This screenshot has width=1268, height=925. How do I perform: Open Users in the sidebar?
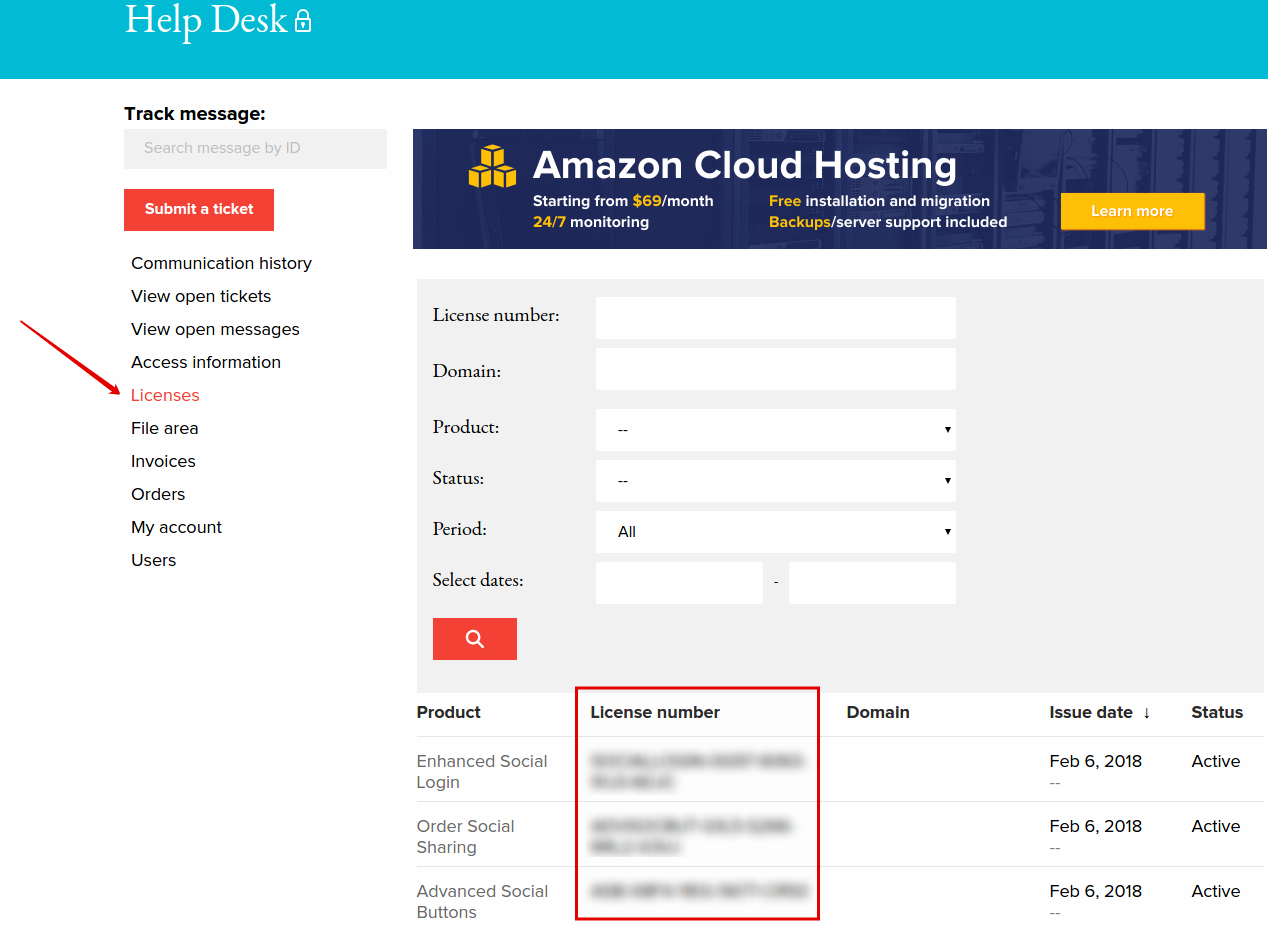(x=153, y=560)
